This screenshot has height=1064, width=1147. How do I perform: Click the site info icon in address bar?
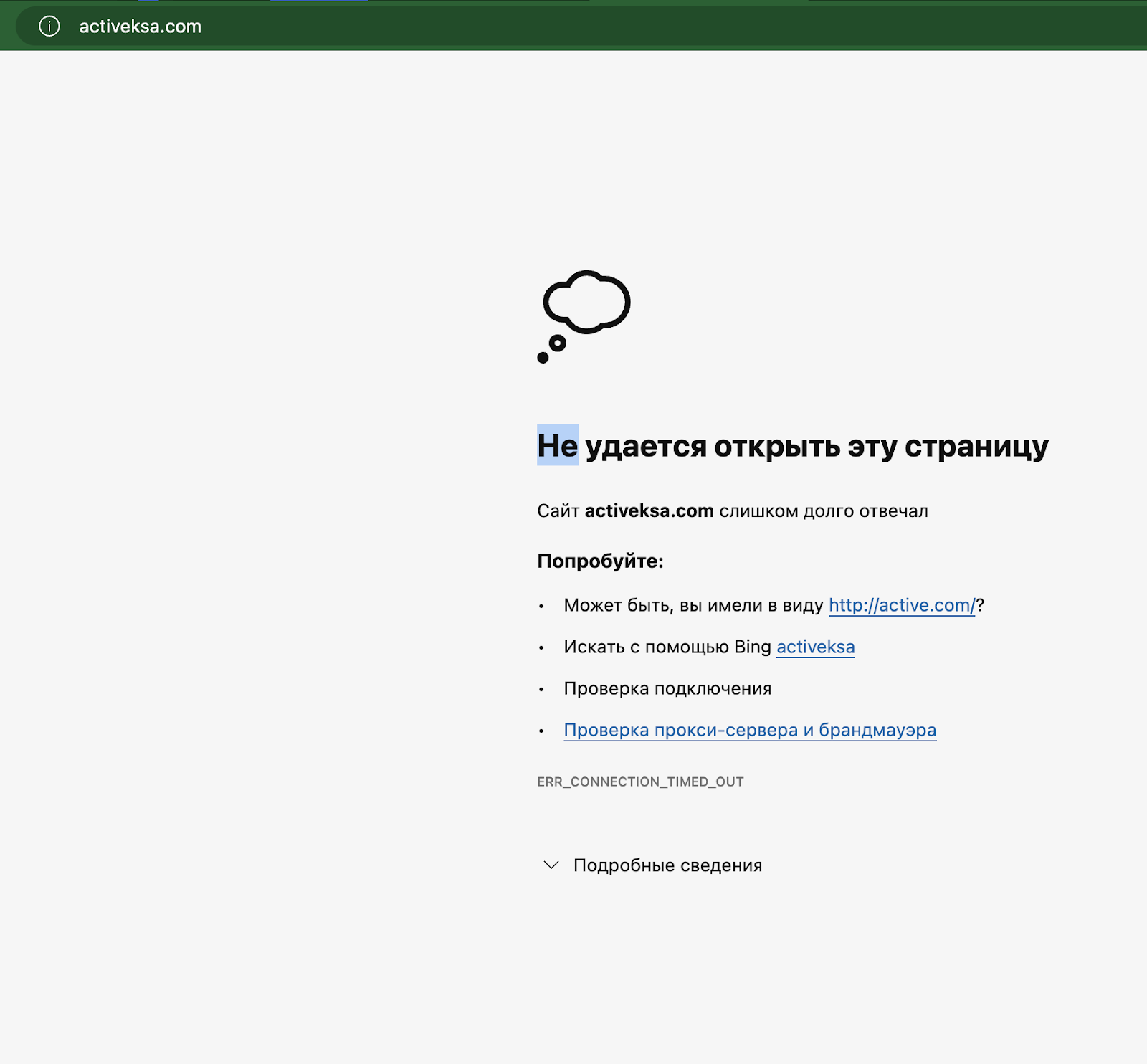49,27
